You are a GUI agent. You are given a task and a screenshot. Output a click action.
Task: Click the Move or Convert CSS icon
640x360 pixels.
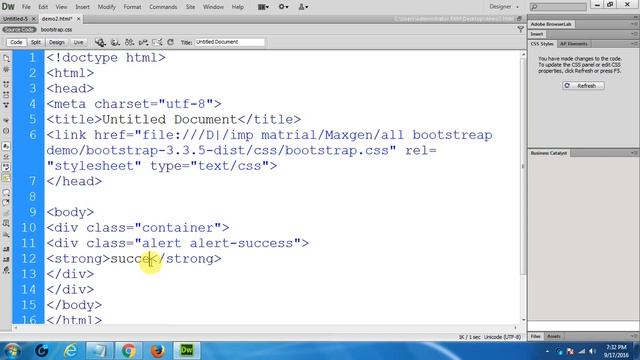(6, 234)
